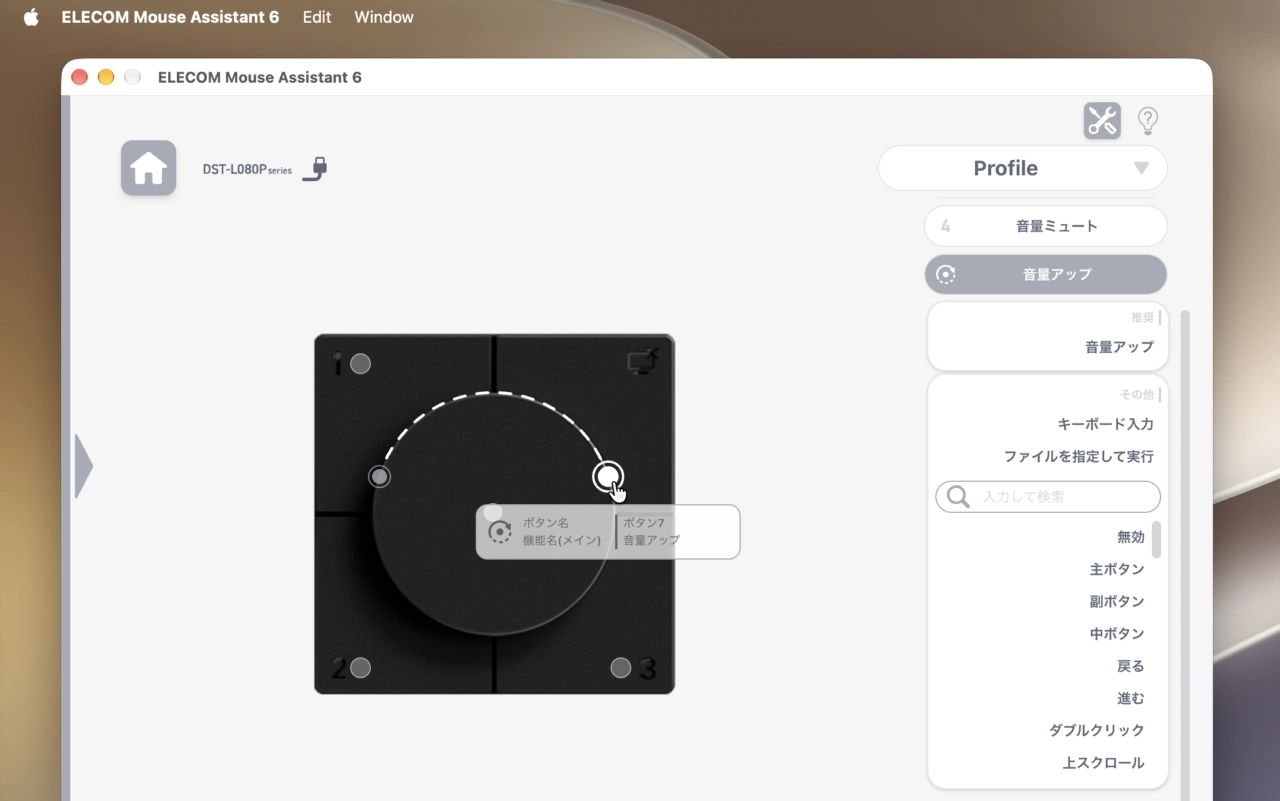Click the wired connection icon beside DST-L080P

tap(315, 168)
